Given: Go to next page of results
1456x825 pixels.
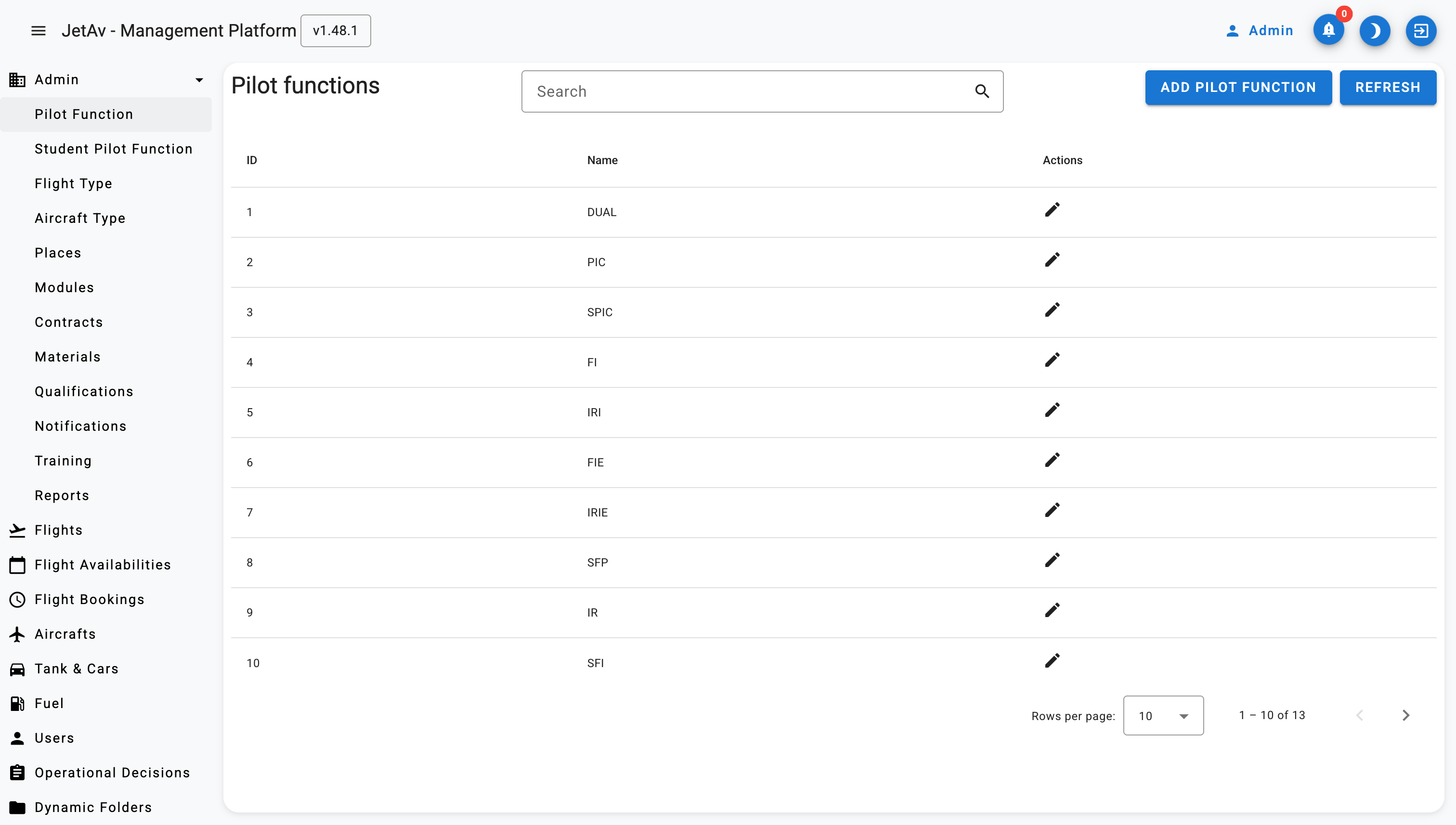Looking at the screenshot, I should pyautogui.click(x=1405, y=715).
